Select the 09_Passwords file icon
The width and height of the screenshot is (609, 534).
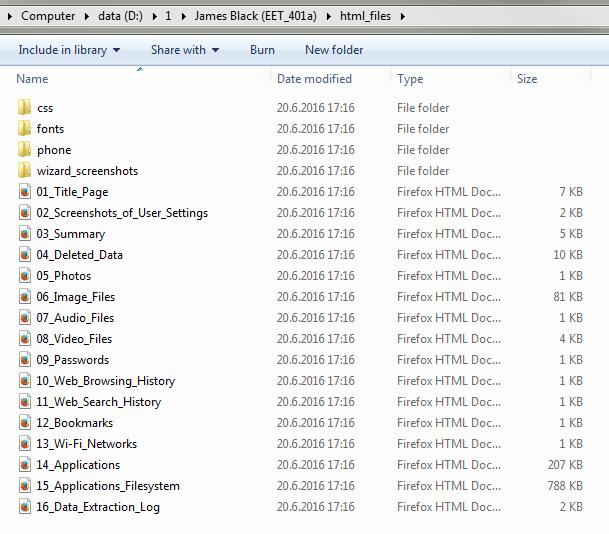(25, 360)
